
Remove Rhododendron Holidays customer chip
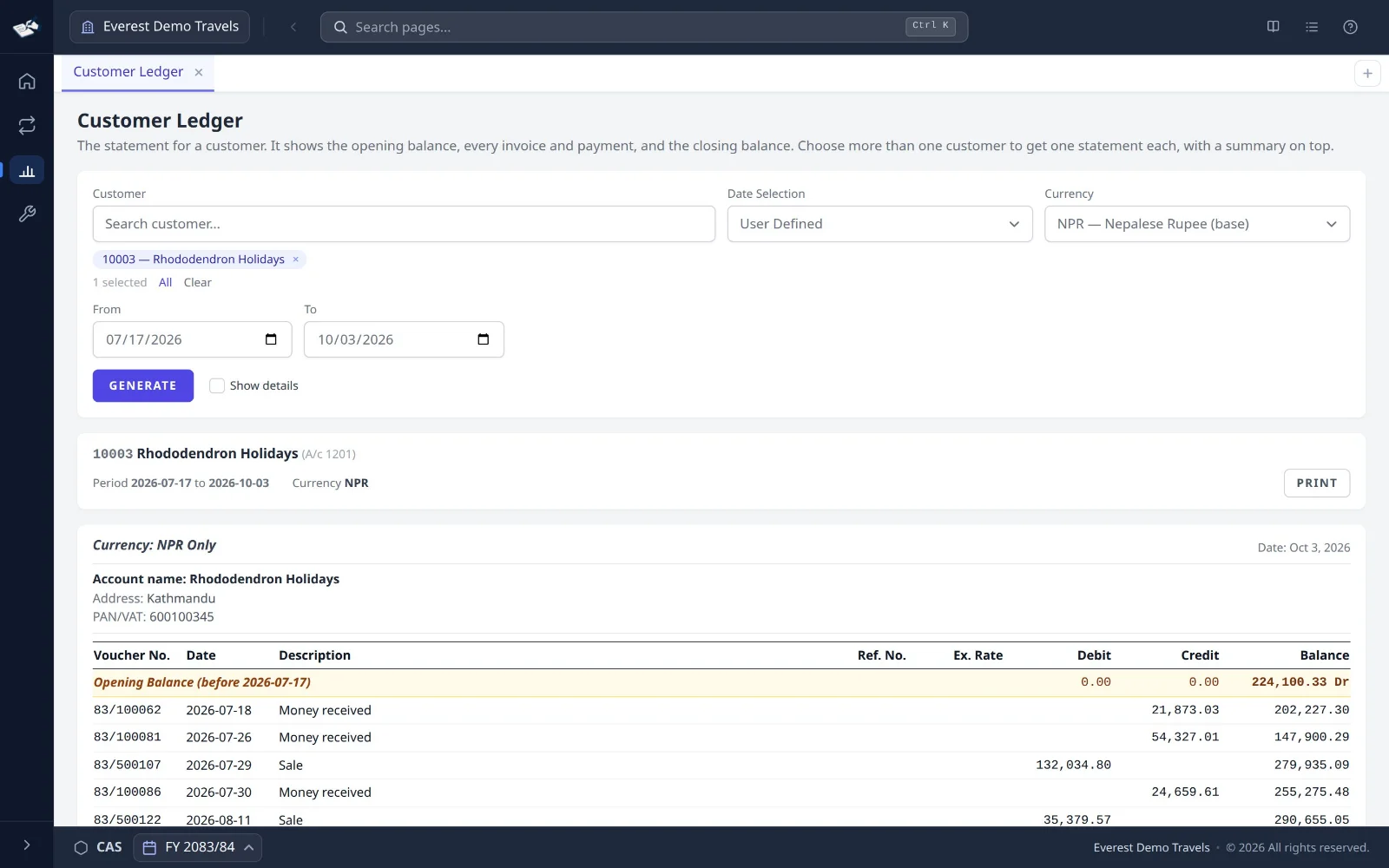click(296, 259)
